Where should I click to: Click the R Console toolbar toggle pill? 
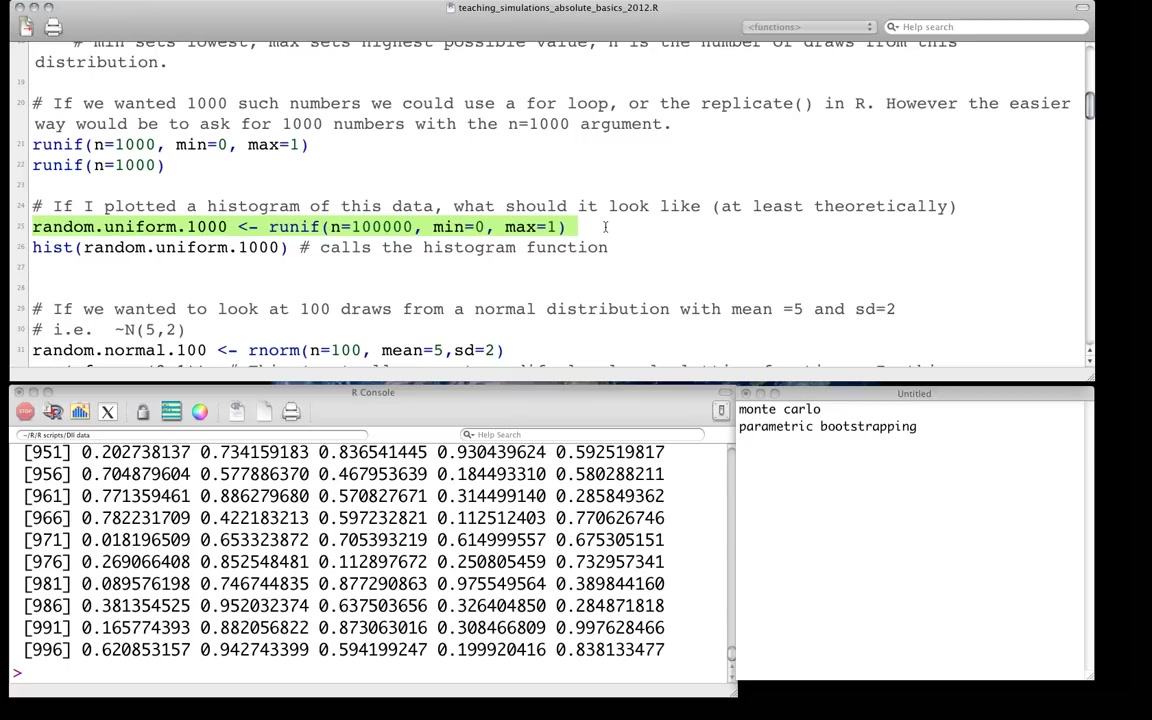click(x=725, y=392)
